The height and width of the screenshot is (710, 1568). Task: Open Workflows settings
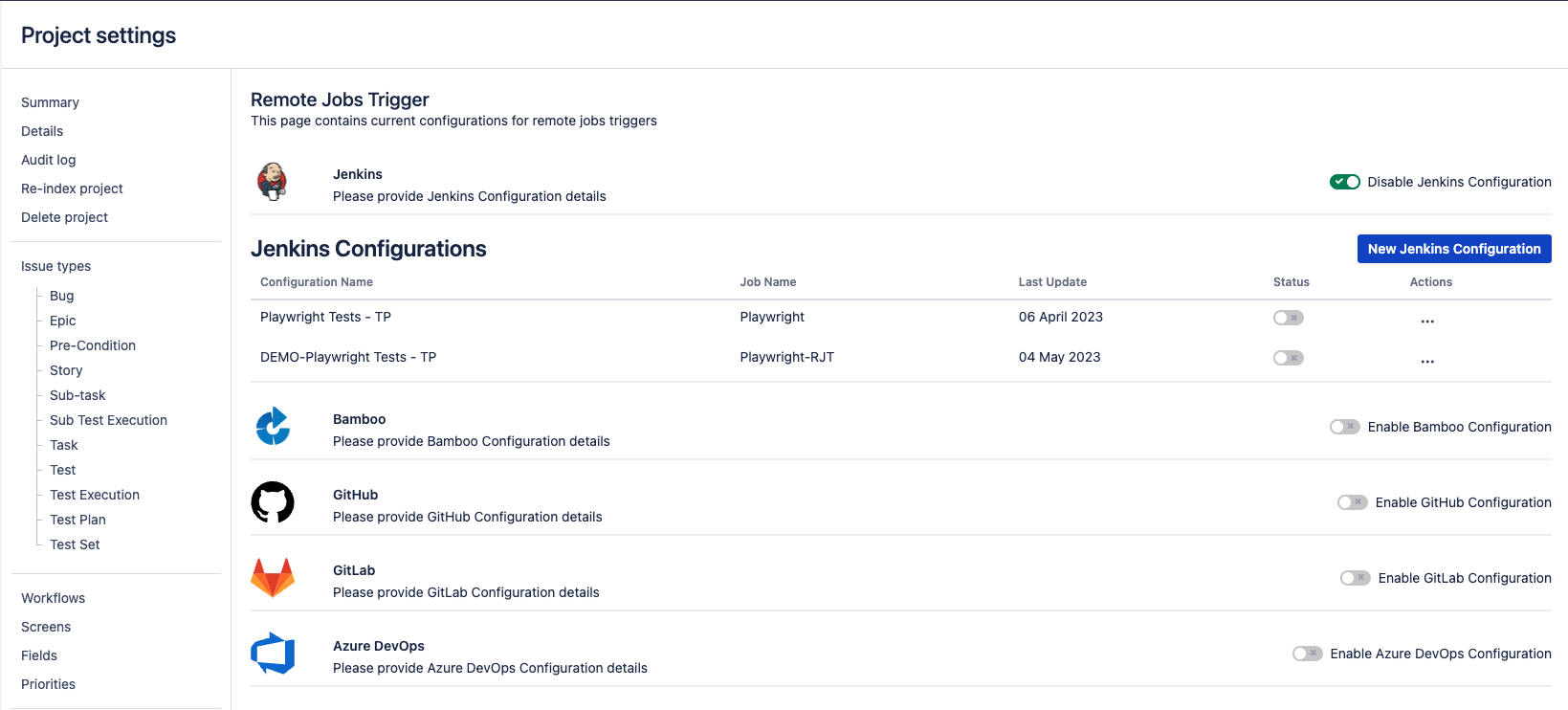(53, 598)
